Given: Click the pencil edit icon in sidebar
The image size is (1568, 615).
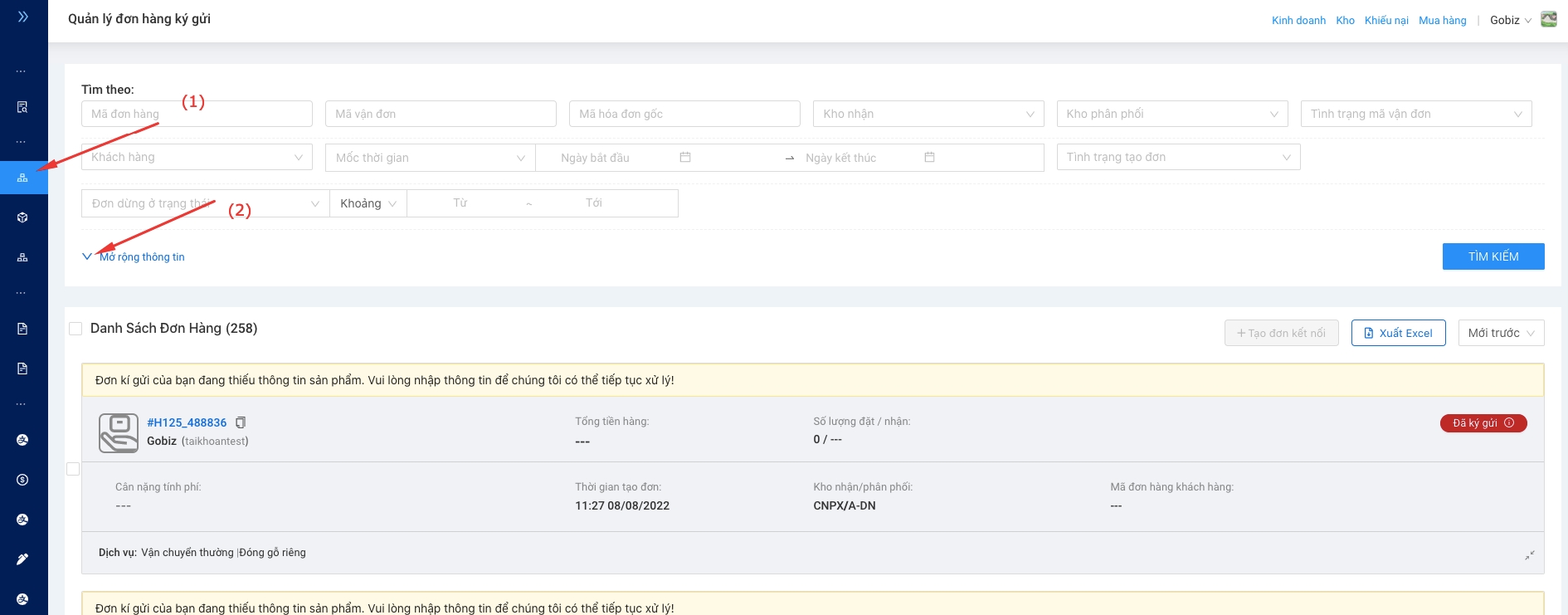Looking at the screenshot, I should tap(23, 559).
